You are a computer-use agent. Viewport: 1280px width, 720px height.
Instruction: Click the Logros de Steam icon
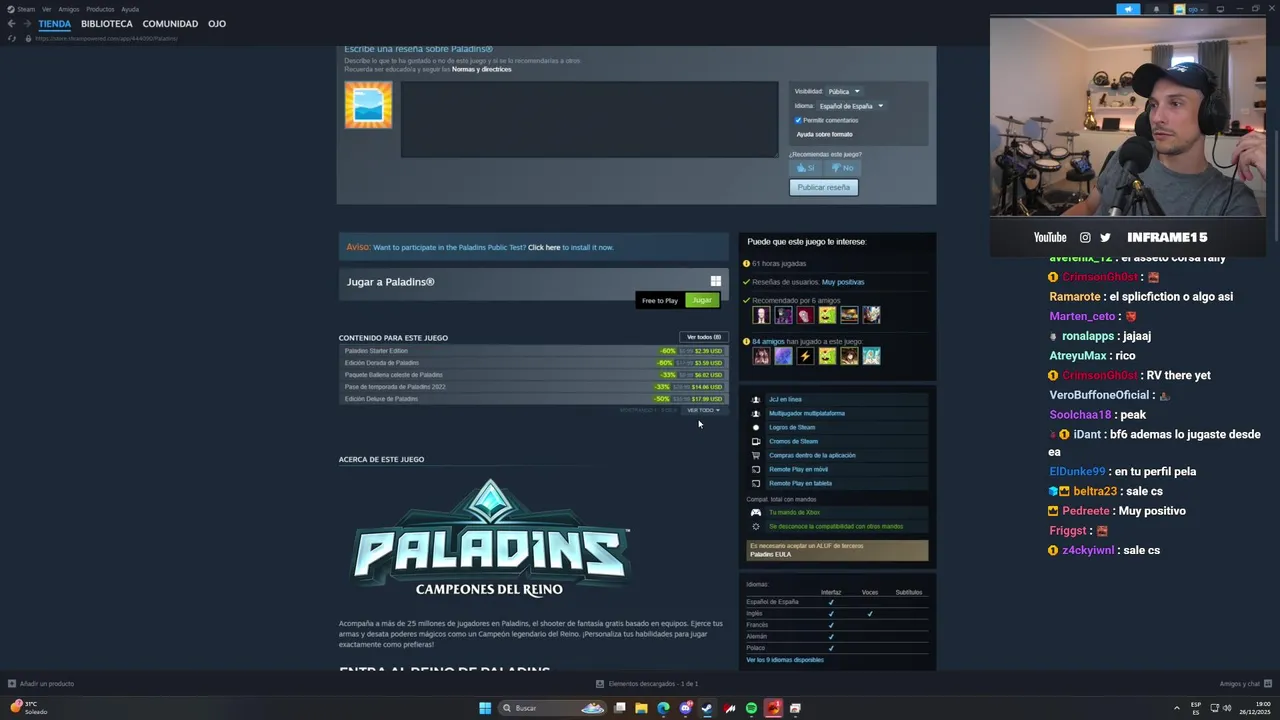756,427
